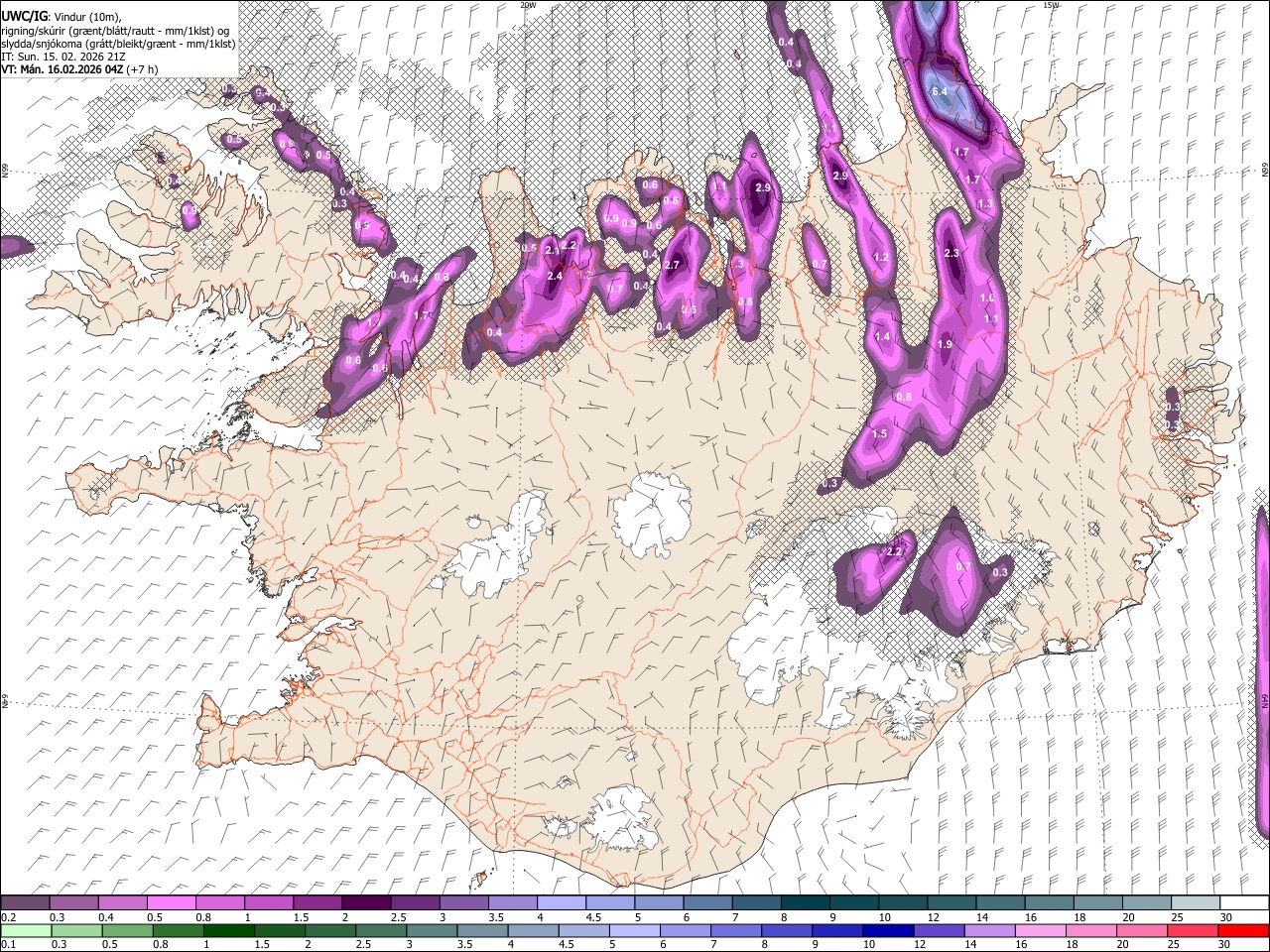Click the rain scale swatch between 2.5 and 3

tap(381, 931)
